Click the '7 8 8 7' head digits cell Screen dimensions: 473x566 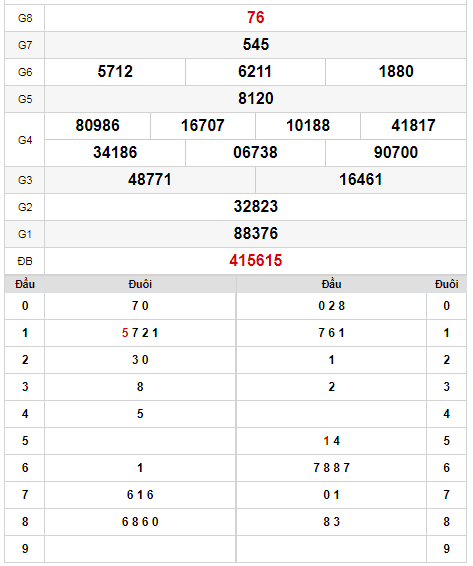coord(331,468)
